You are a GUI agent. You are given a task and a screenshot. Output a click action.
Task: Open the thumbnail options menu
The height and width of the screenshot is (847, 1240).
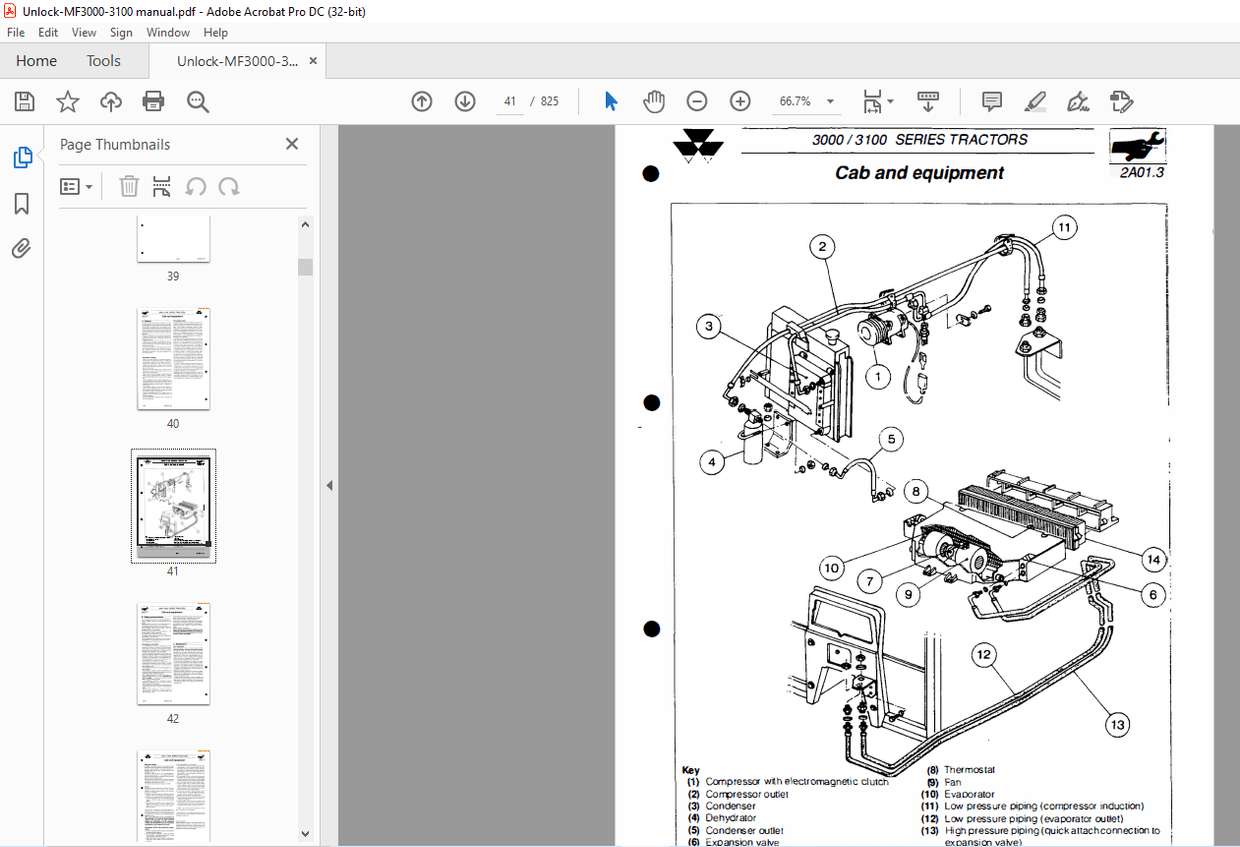77,186
